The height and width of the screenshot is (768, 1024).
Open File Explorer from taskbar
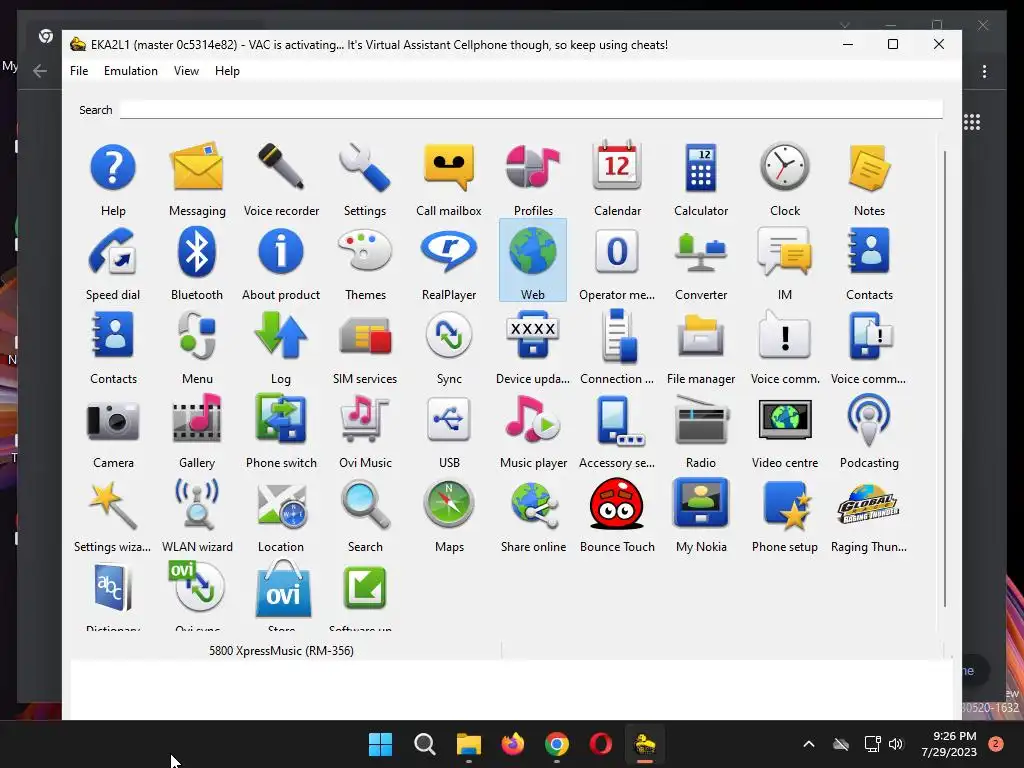click(x=468, y=744)
